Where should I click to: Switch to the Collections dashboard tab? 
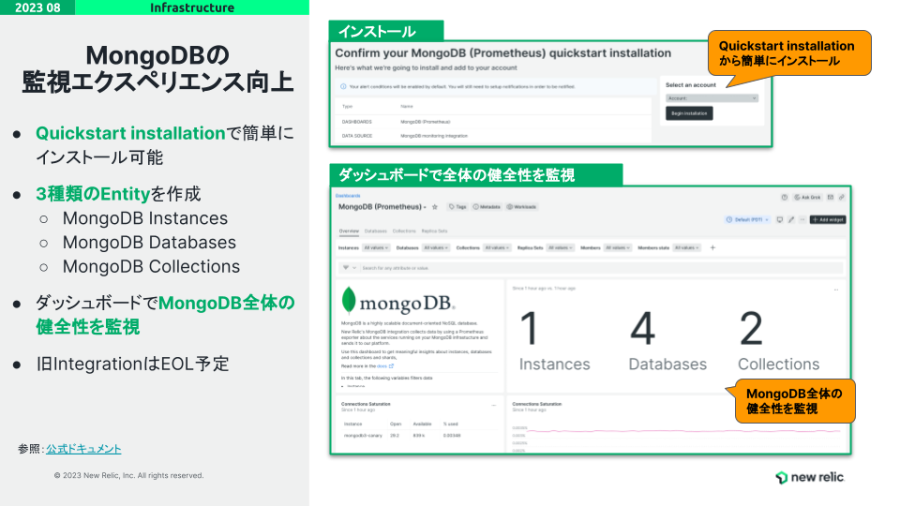click(404, 231)
